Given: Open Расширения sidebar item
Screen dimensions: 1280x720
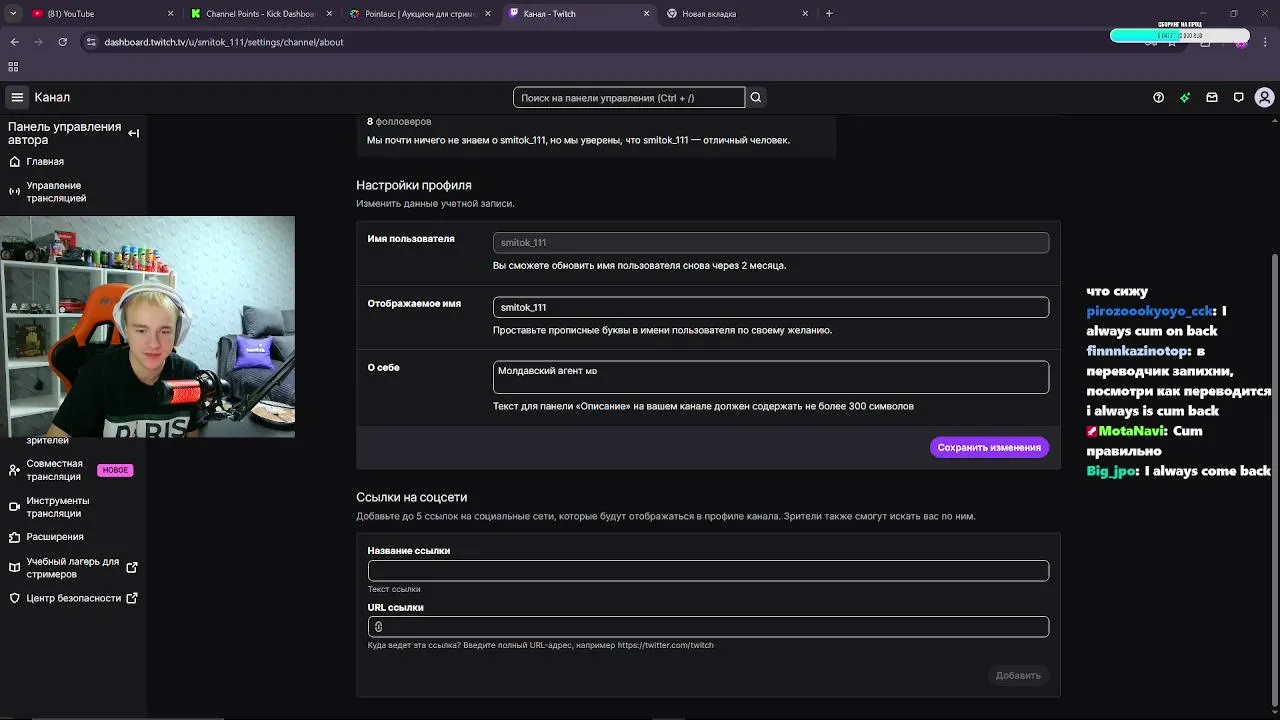Looking at the screenshot, I should click(x=55, y=537).
